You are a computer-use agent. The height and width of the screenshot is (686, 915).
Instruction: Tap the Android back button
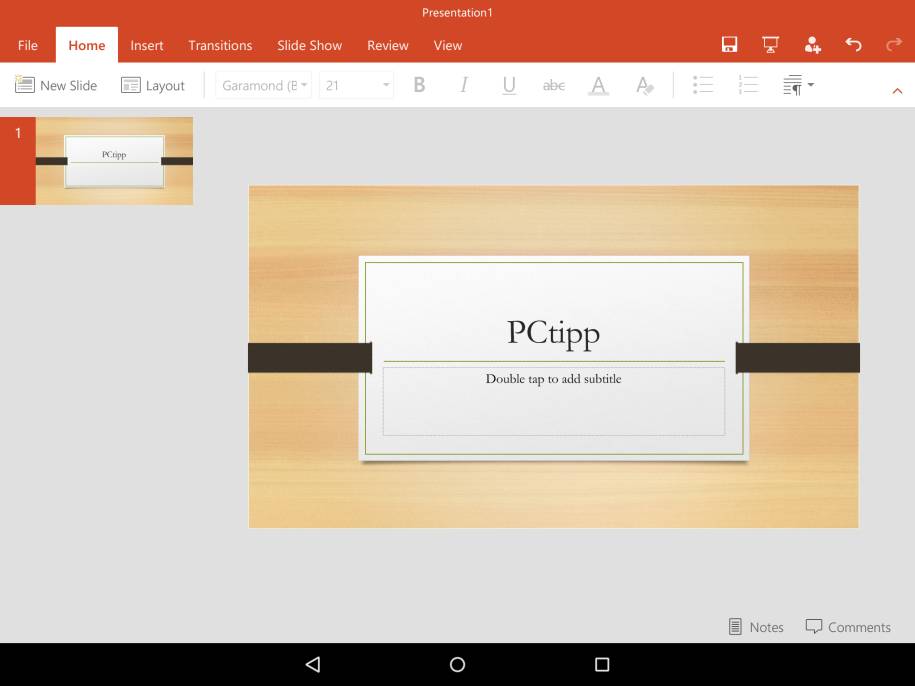point(313,664)
